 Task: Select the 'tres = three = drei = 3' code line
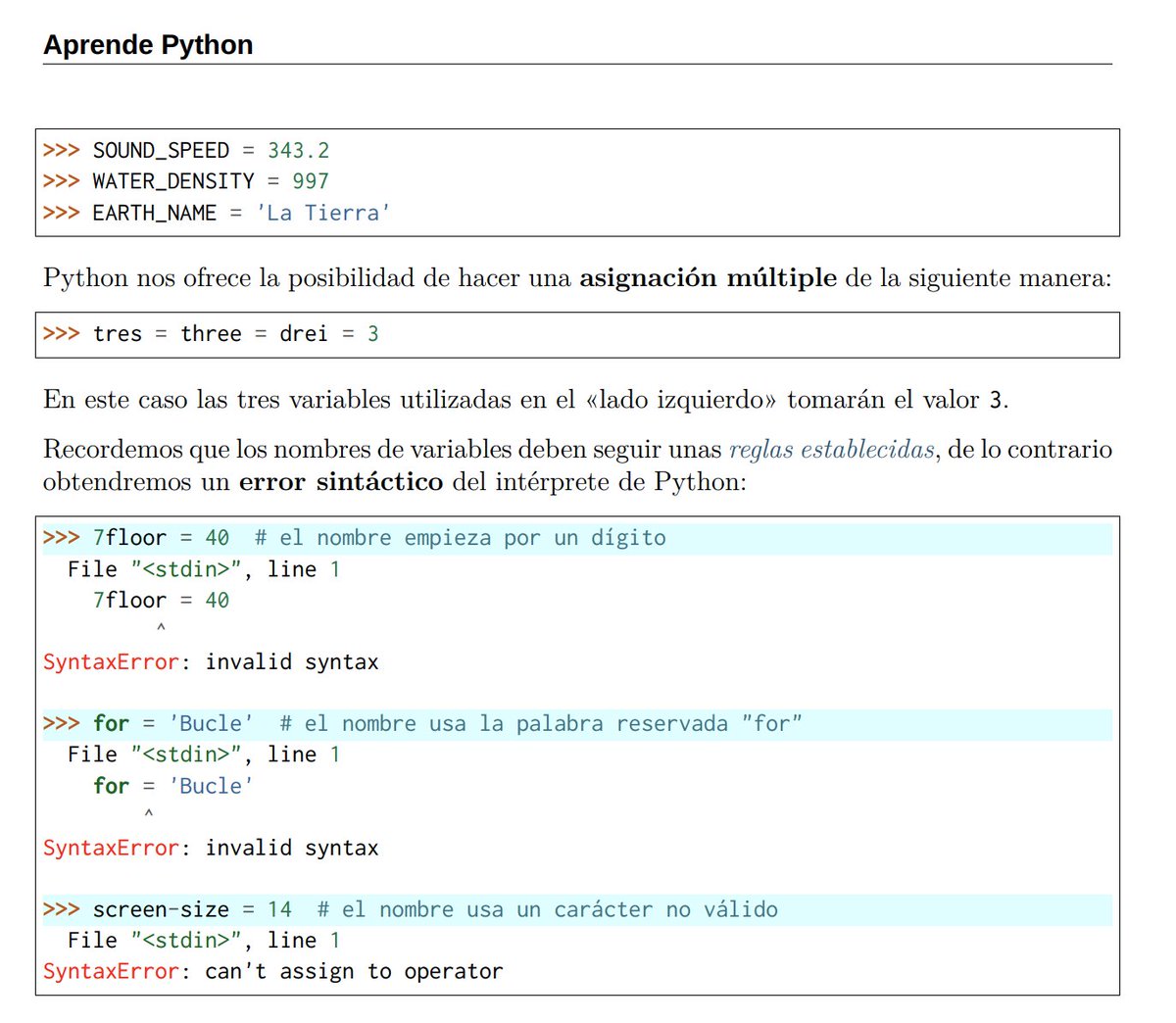211,334
